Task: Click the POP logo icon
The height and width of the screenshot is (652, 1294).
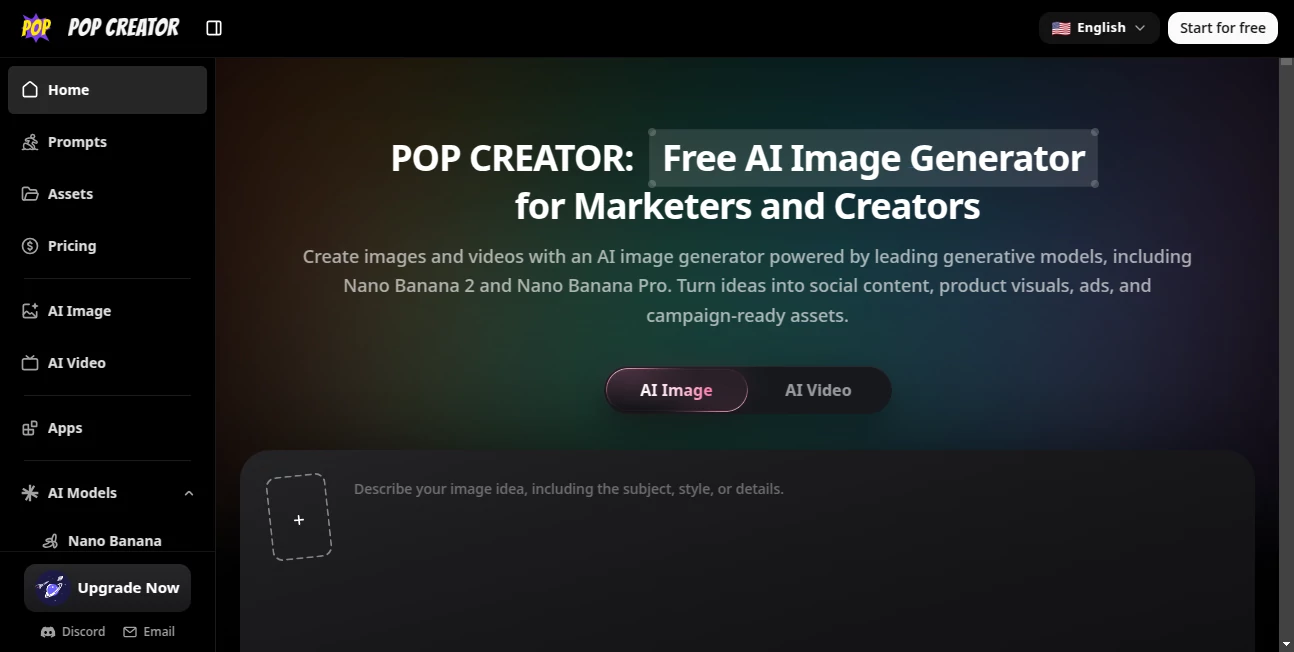Action: pos(36,28)
